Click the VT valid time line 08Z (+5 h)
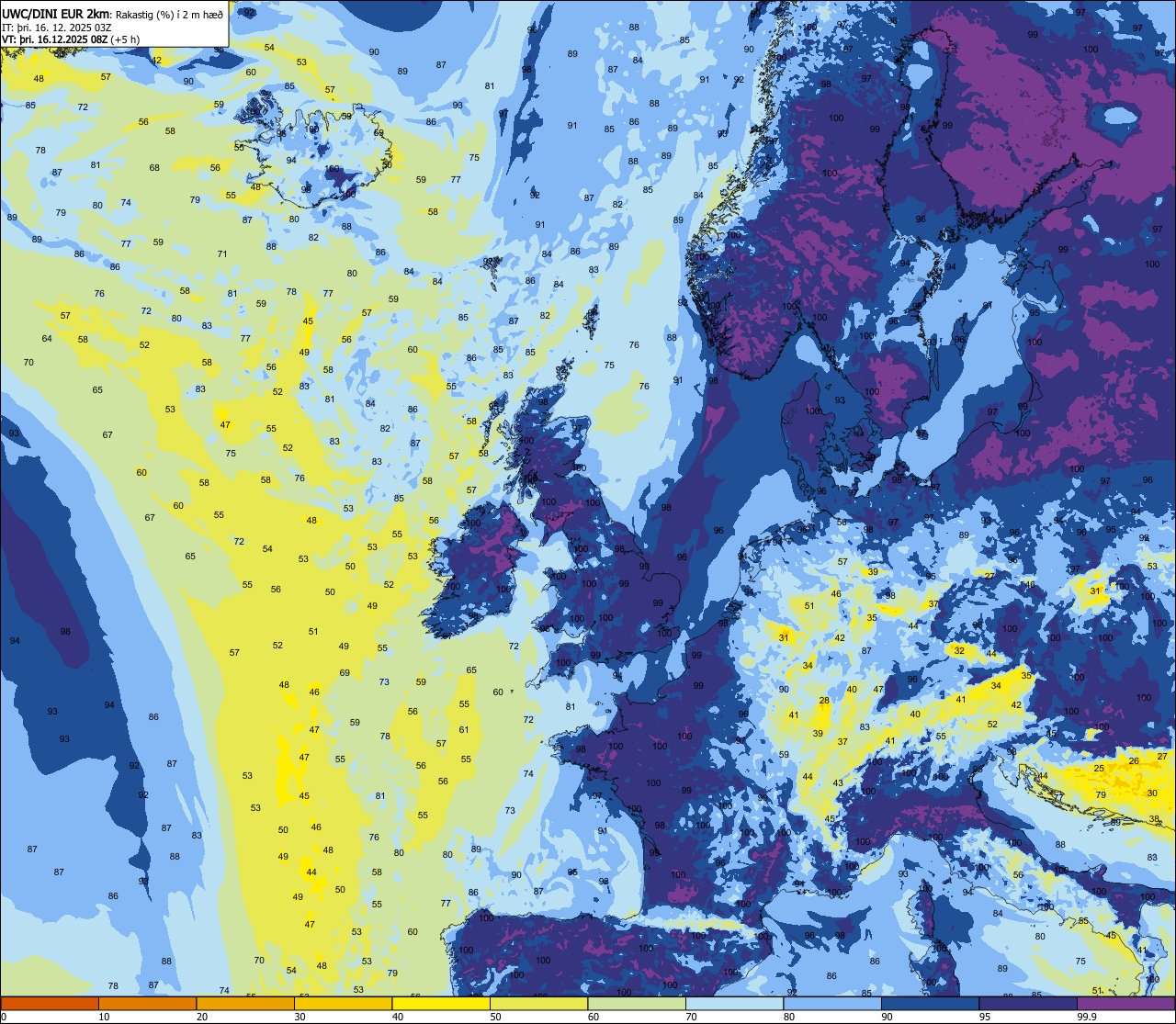Image resolution: width=1176 pixels, height=1024 pixels. coord(71,39)
